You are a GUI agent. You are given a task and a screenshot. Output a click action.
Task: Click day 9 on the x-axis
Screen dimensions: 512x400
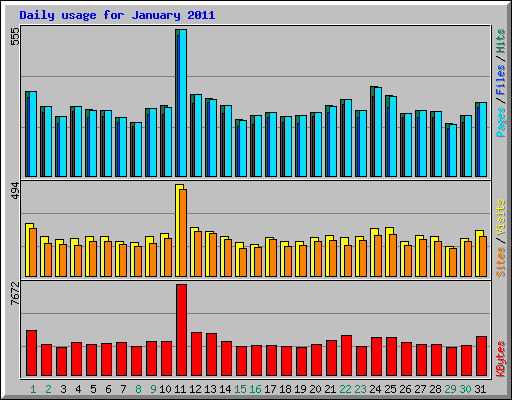point(153,389)
